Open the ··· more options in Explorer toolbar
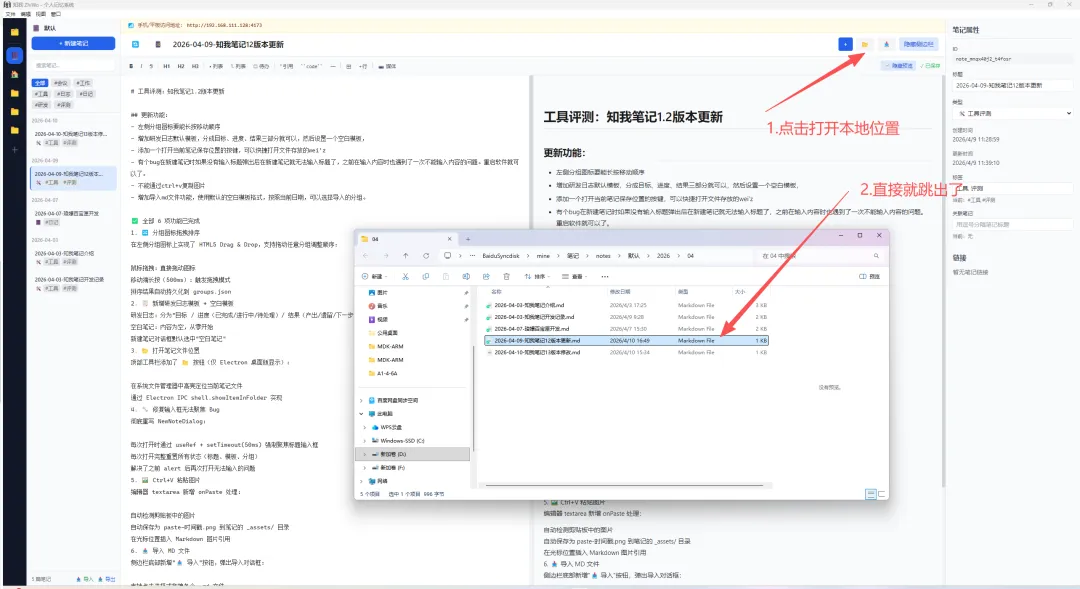 pos(605,276)
